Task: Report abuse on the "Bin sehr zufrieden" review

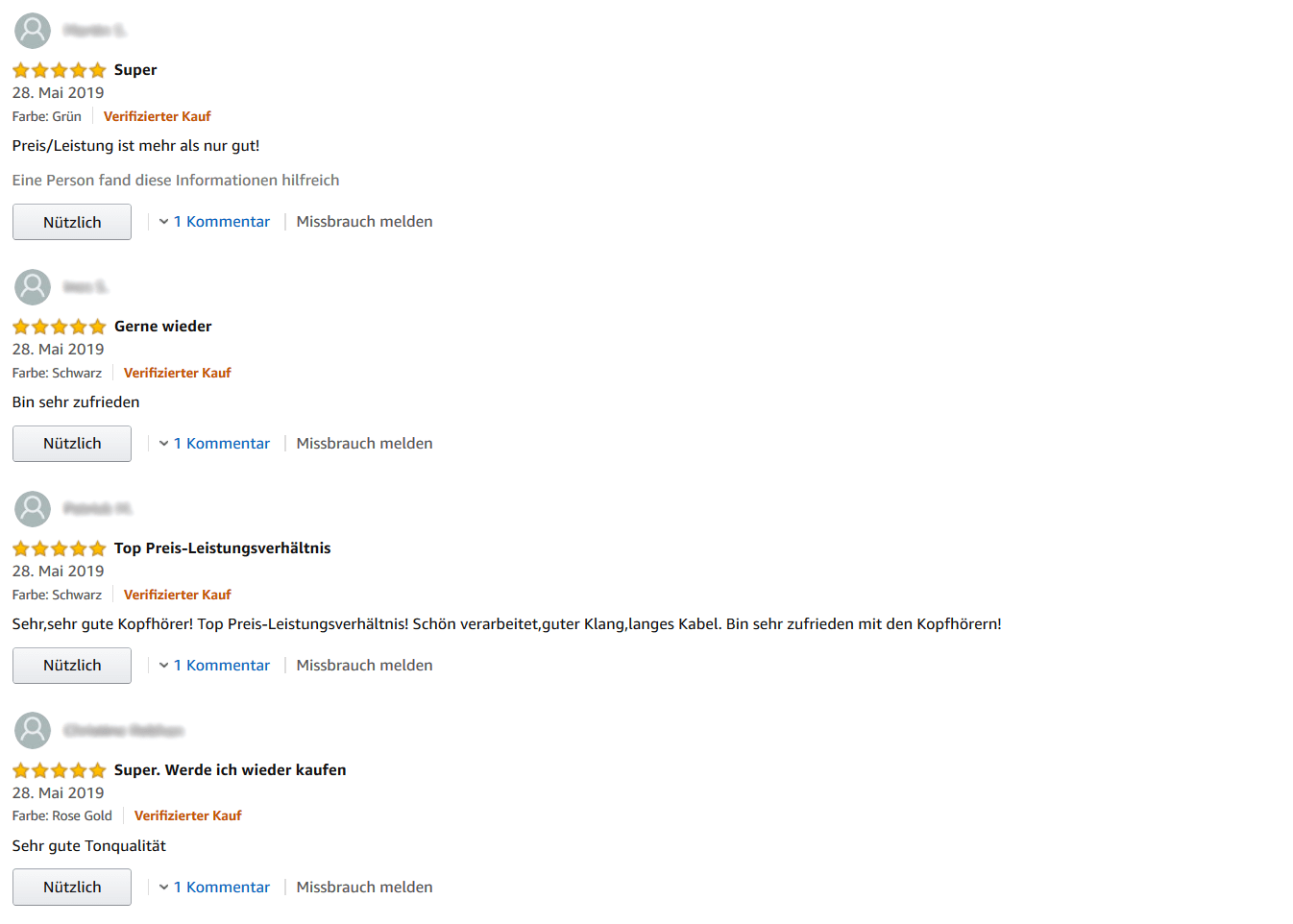Action: (364, 444)
